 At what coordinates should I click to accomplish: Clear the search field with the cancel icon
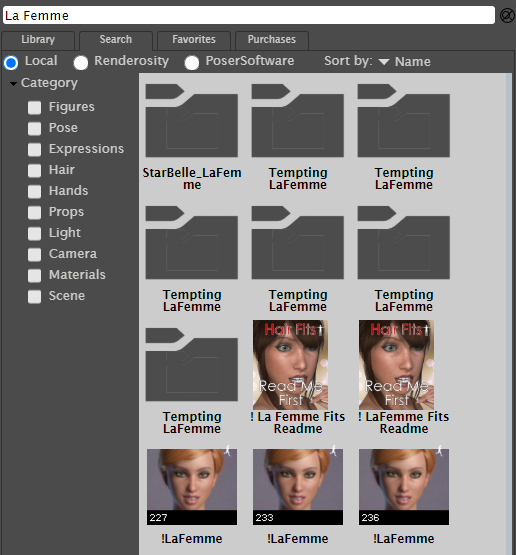[x=507, y=16]
